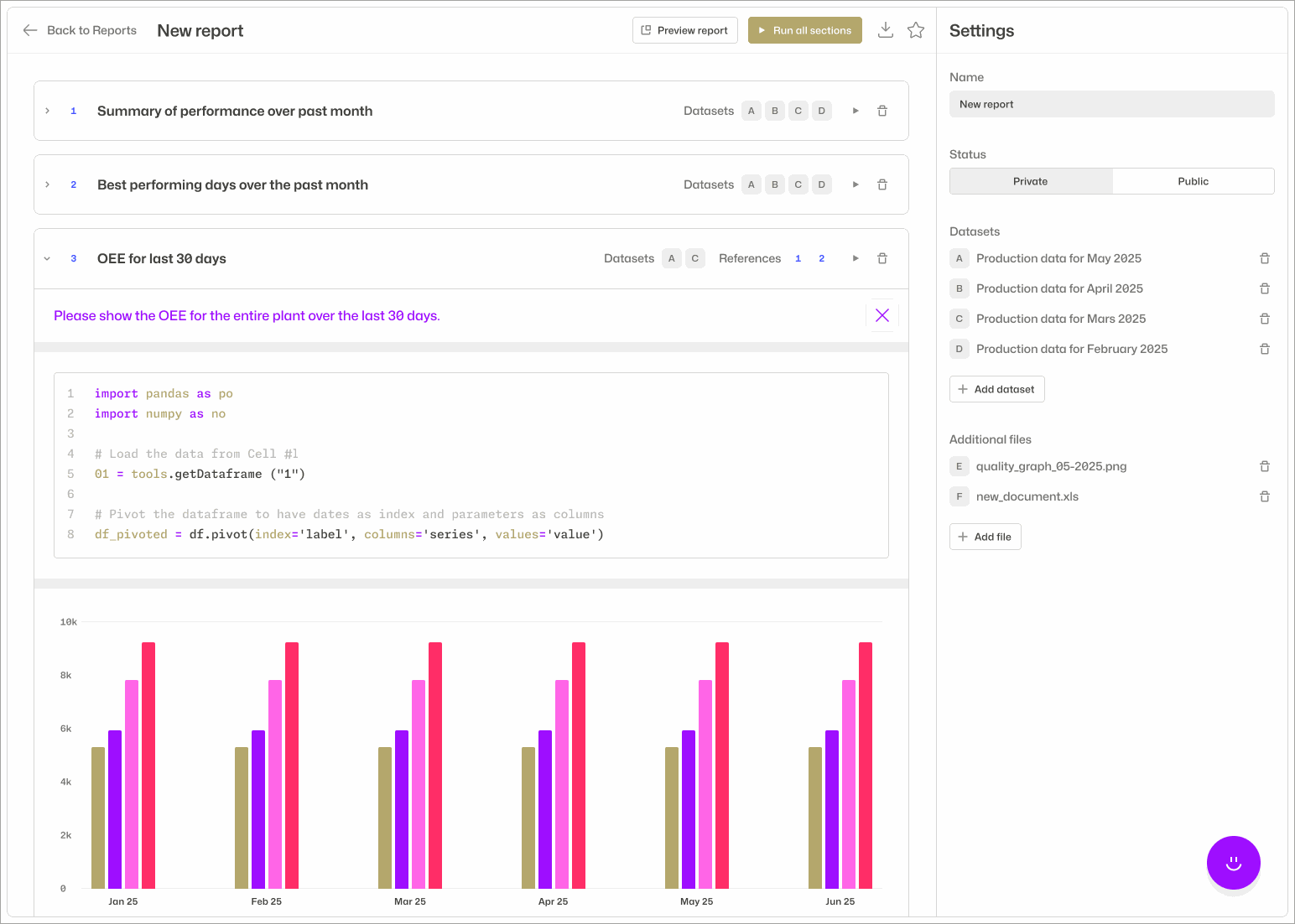Remove Production data for April 2025
The width and height of the screenshot is (1295, 924).
[x=1265, y=288]
